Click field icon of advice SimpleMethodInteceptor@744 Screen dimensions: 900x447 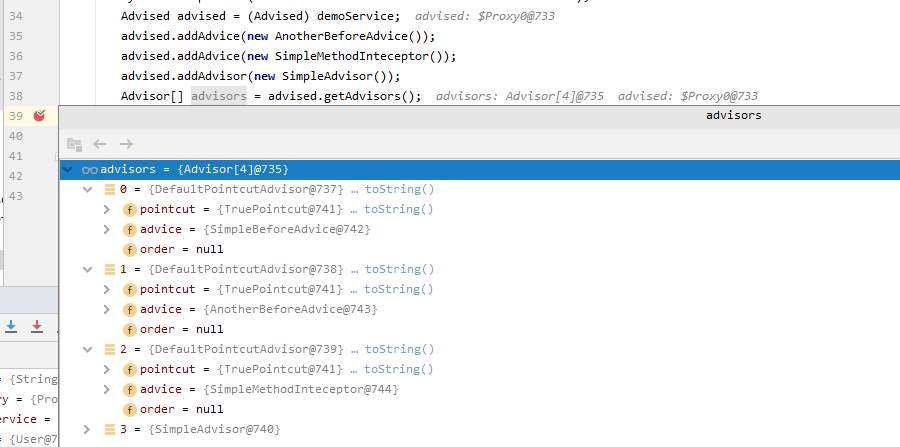pyautogui.click(x=130, y=389)
